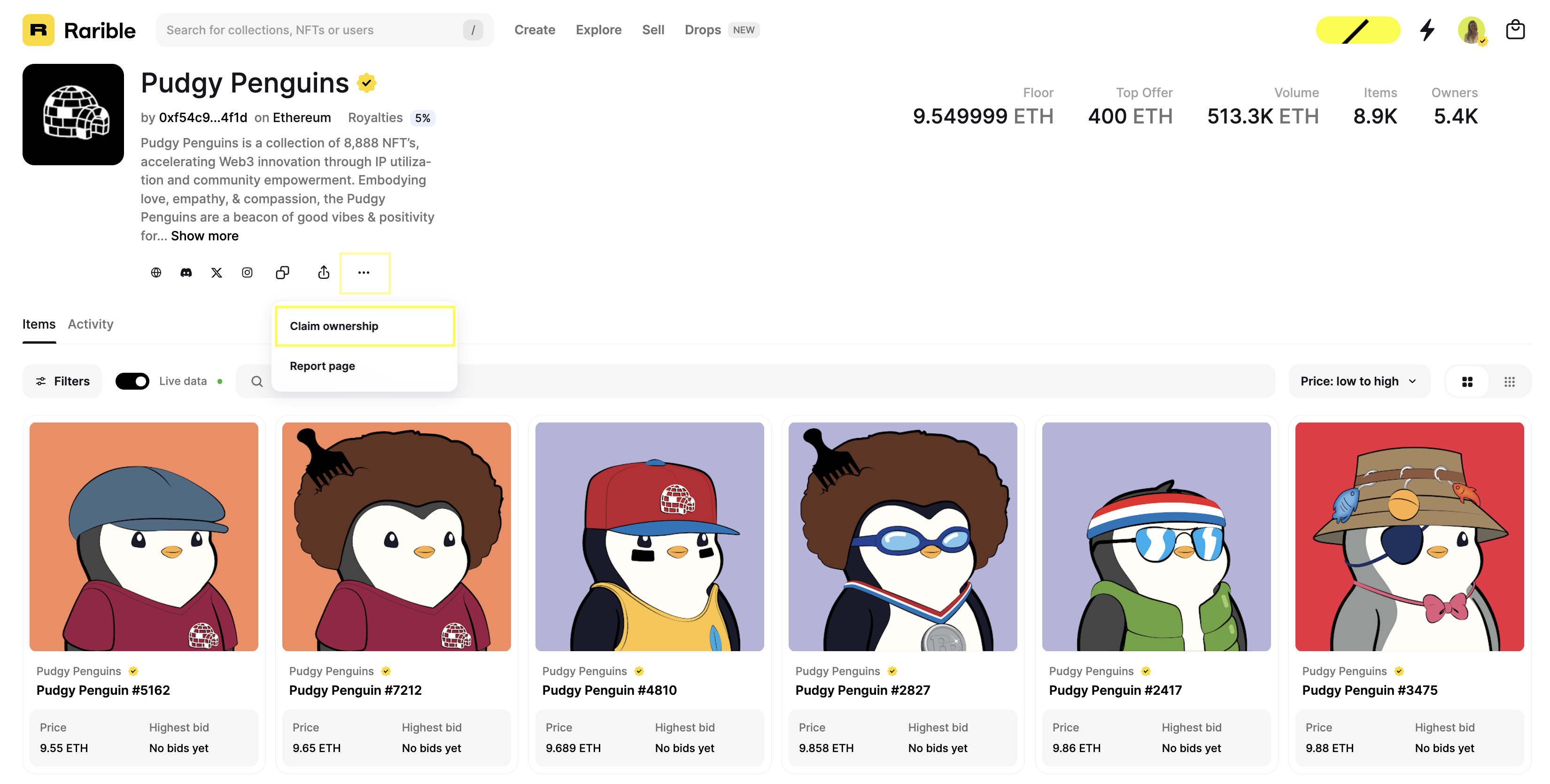
Task: Open the X (Twitter) icon link
Action: coord(217,273)
